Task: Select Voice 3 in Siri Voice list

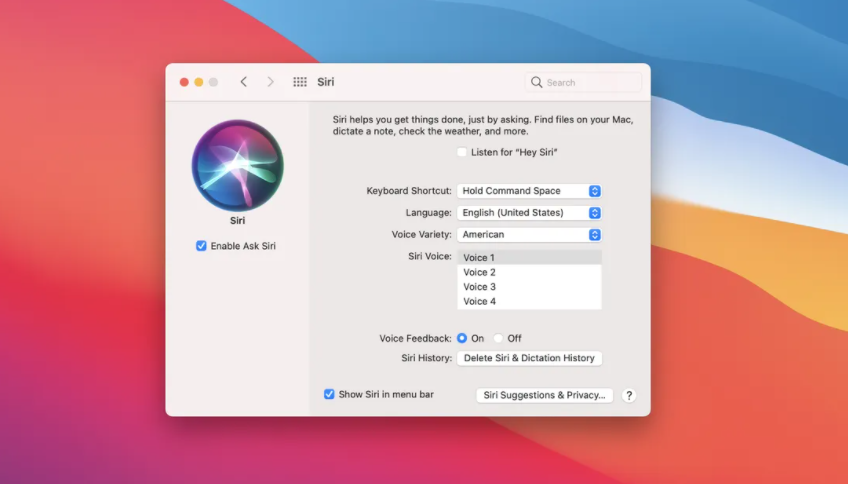Action: click(x=529, y=287)
